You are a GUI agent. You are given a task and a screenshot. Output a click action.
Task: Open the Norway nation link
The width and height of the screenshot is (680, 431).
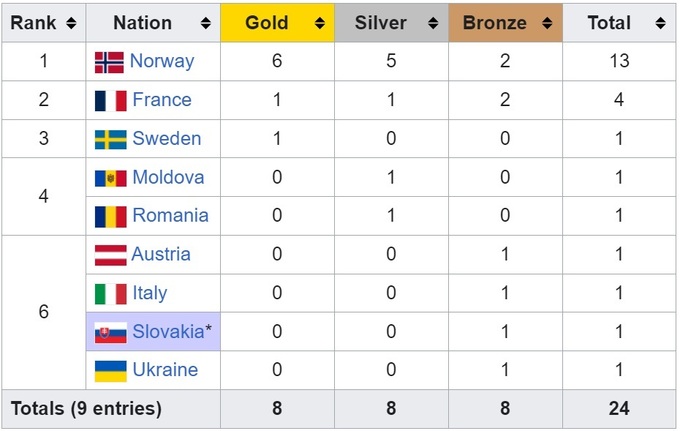162,62
